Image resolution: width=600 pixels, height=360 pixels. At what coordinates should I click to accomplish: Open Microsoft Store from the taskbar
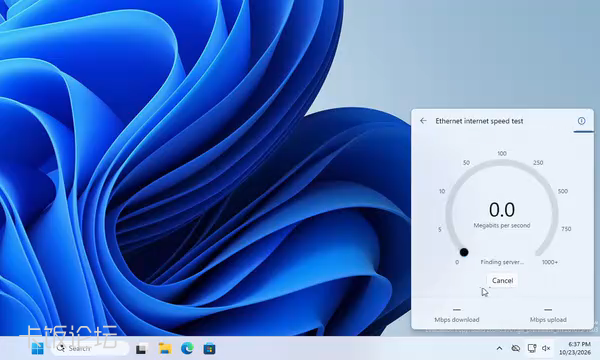coord(209,349)
